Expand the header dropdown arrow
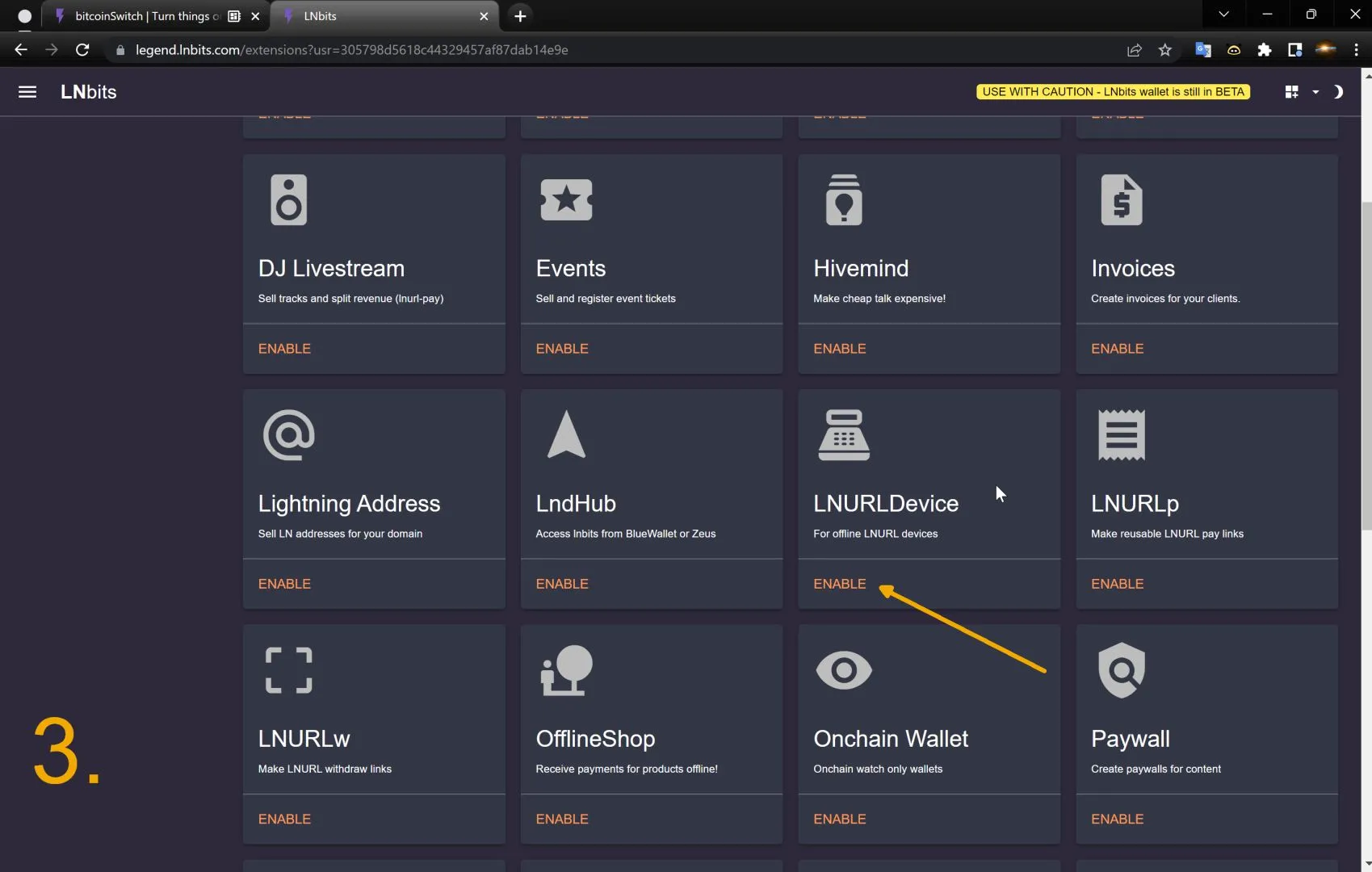Image resolution: width=1372 pixels, height=872 pixels. [x=1315, y=92]
